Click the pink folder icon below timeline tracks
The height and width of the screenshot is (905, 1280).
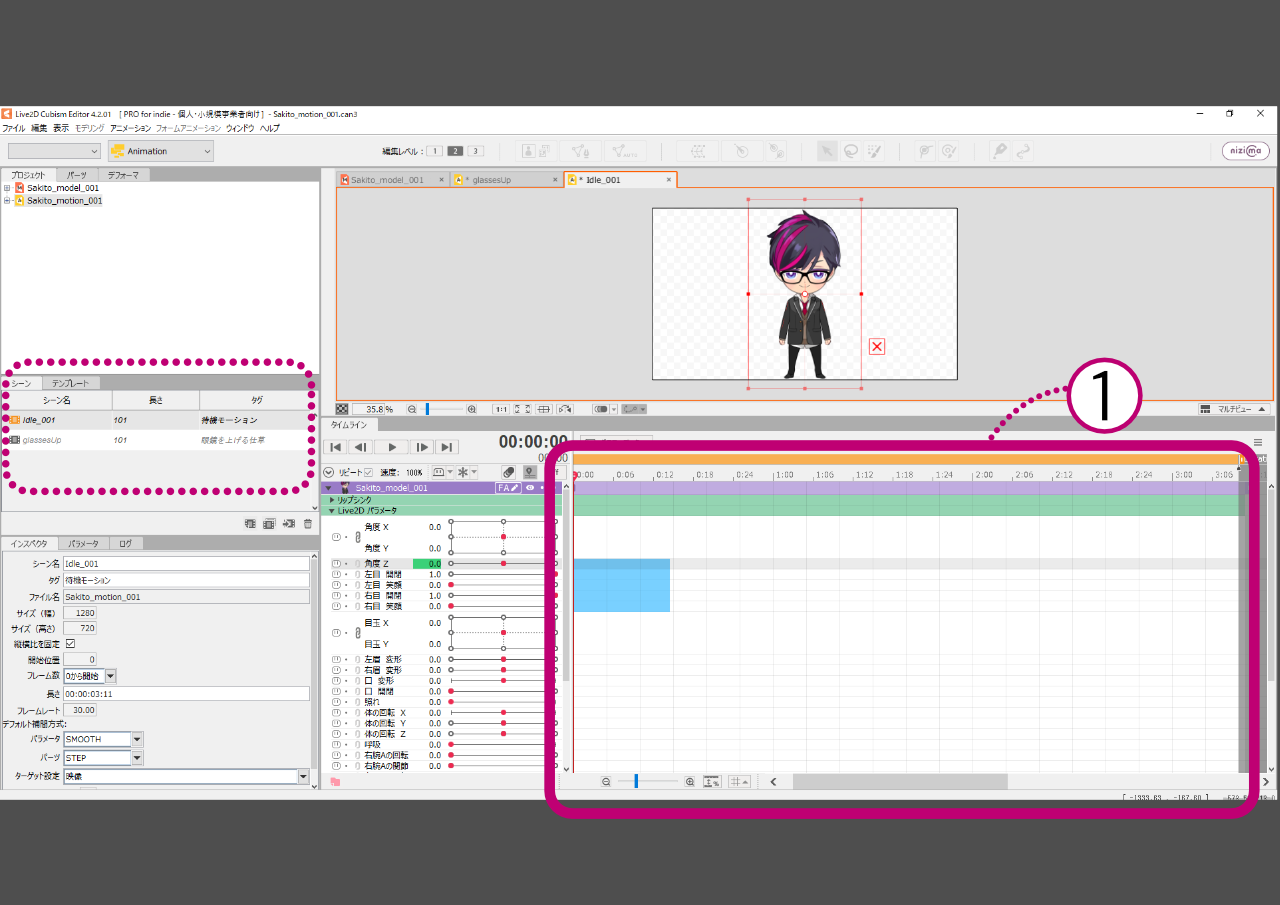[x=336, y=782]
